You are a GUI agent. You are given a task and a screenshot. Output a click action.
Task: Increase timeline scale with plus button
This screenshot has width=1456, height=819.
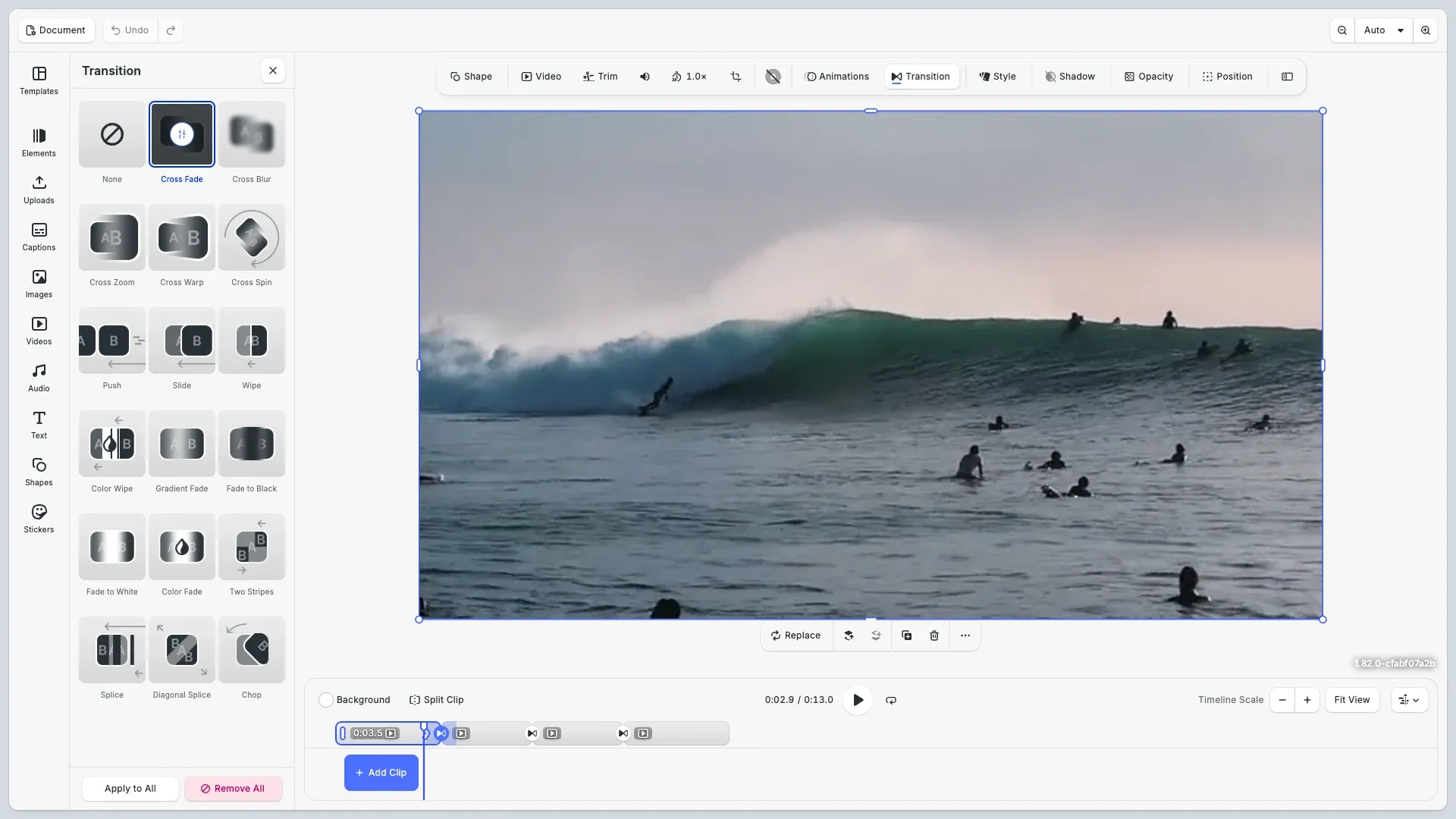(1307, 700)
